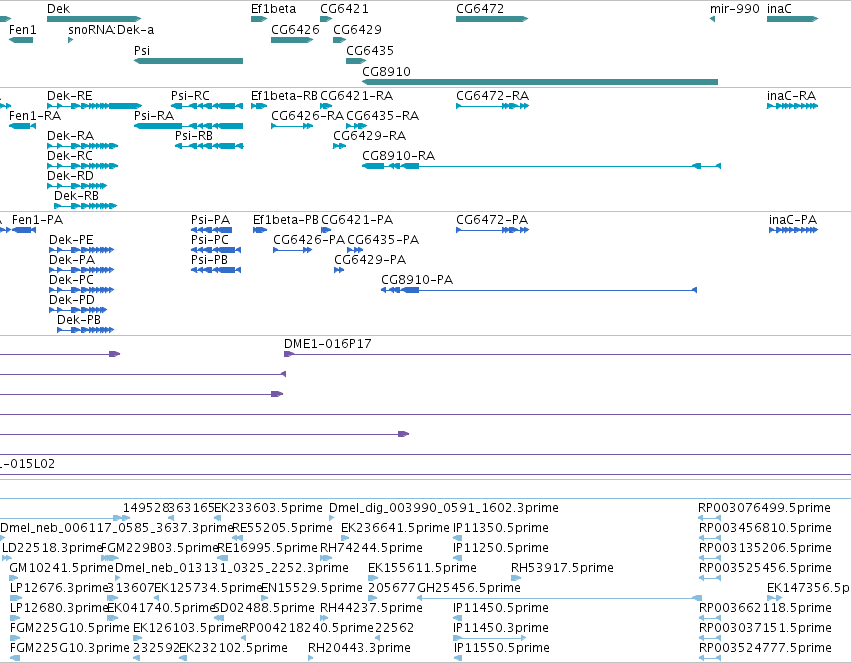
Task: Select the RP003524777.5prime EST label
Action: 765,648
